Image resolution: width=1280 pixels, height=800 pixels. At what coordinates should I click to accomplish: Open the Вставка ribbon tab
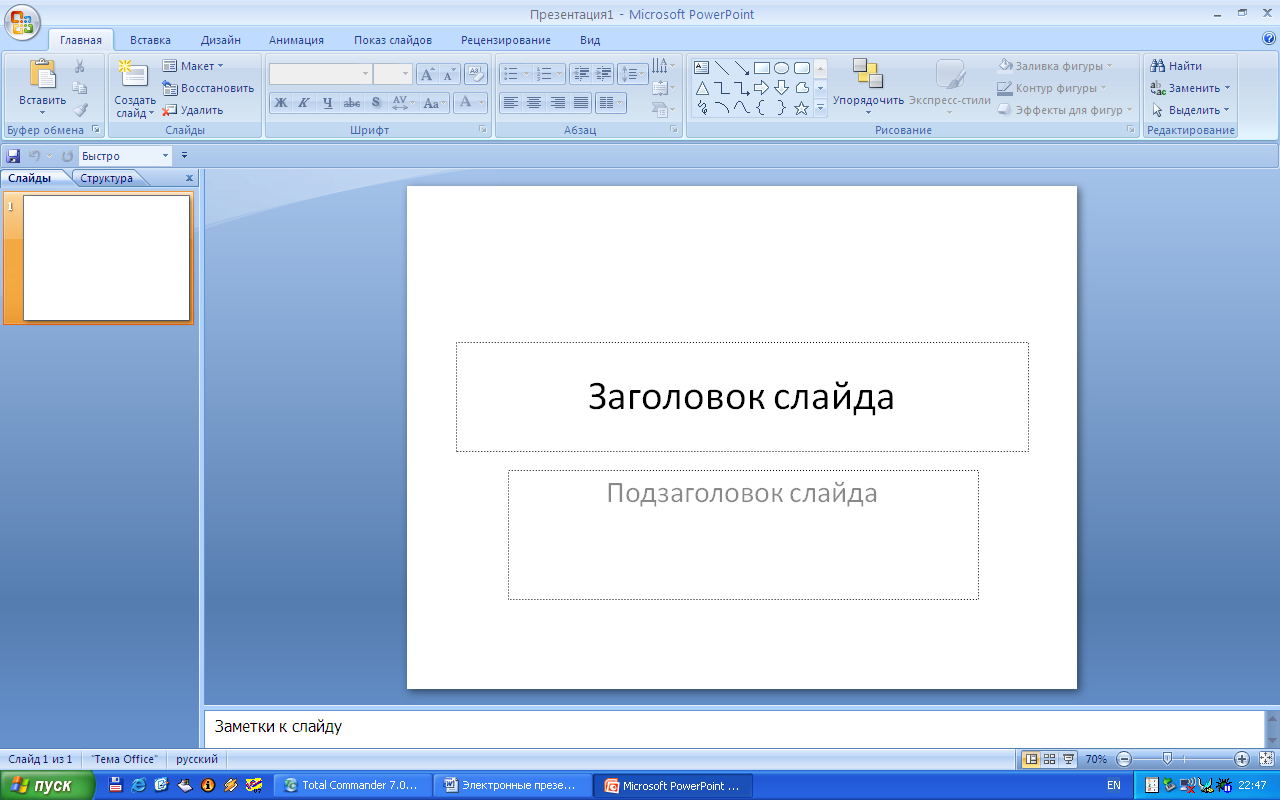coord(150,40)
